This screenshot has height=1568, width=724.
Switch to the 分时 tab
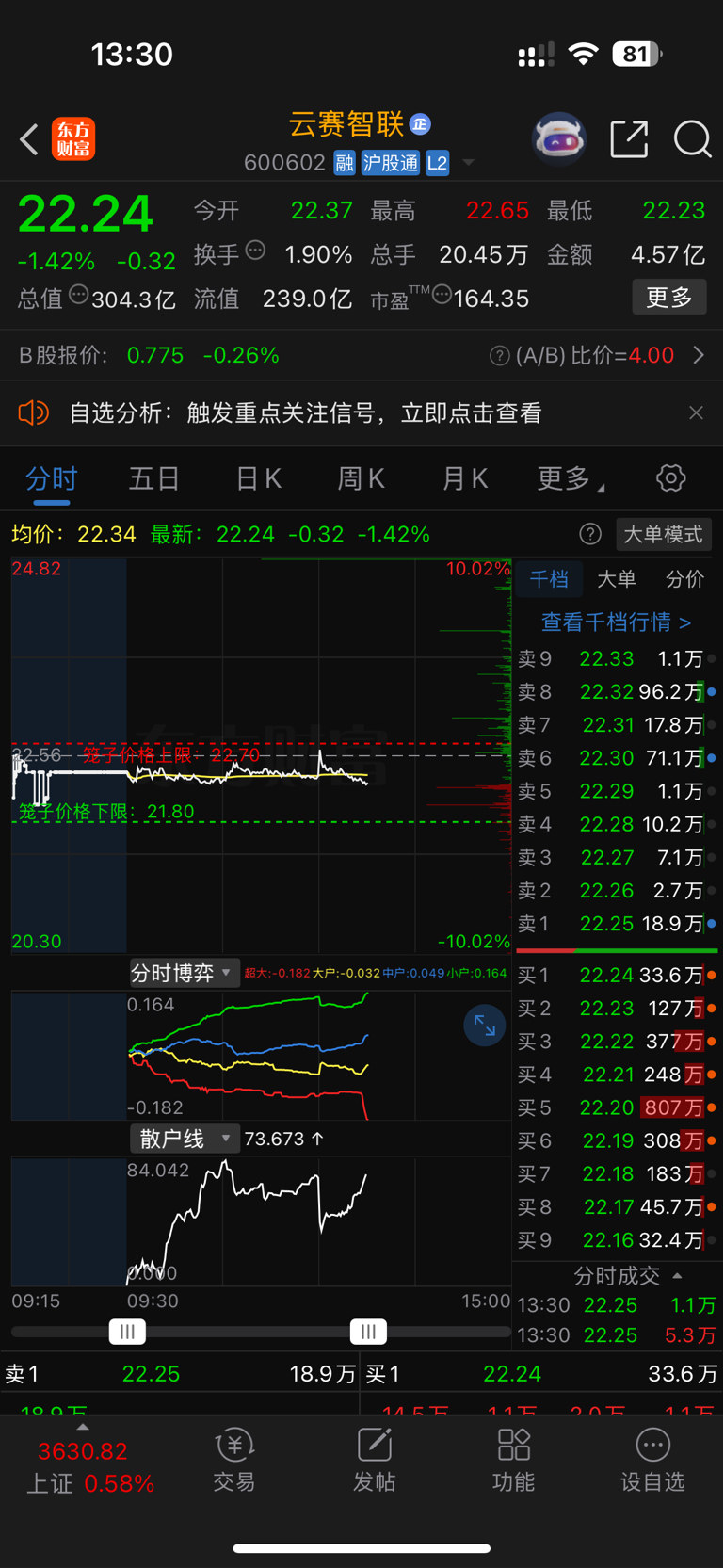click(x=51, y=478)
